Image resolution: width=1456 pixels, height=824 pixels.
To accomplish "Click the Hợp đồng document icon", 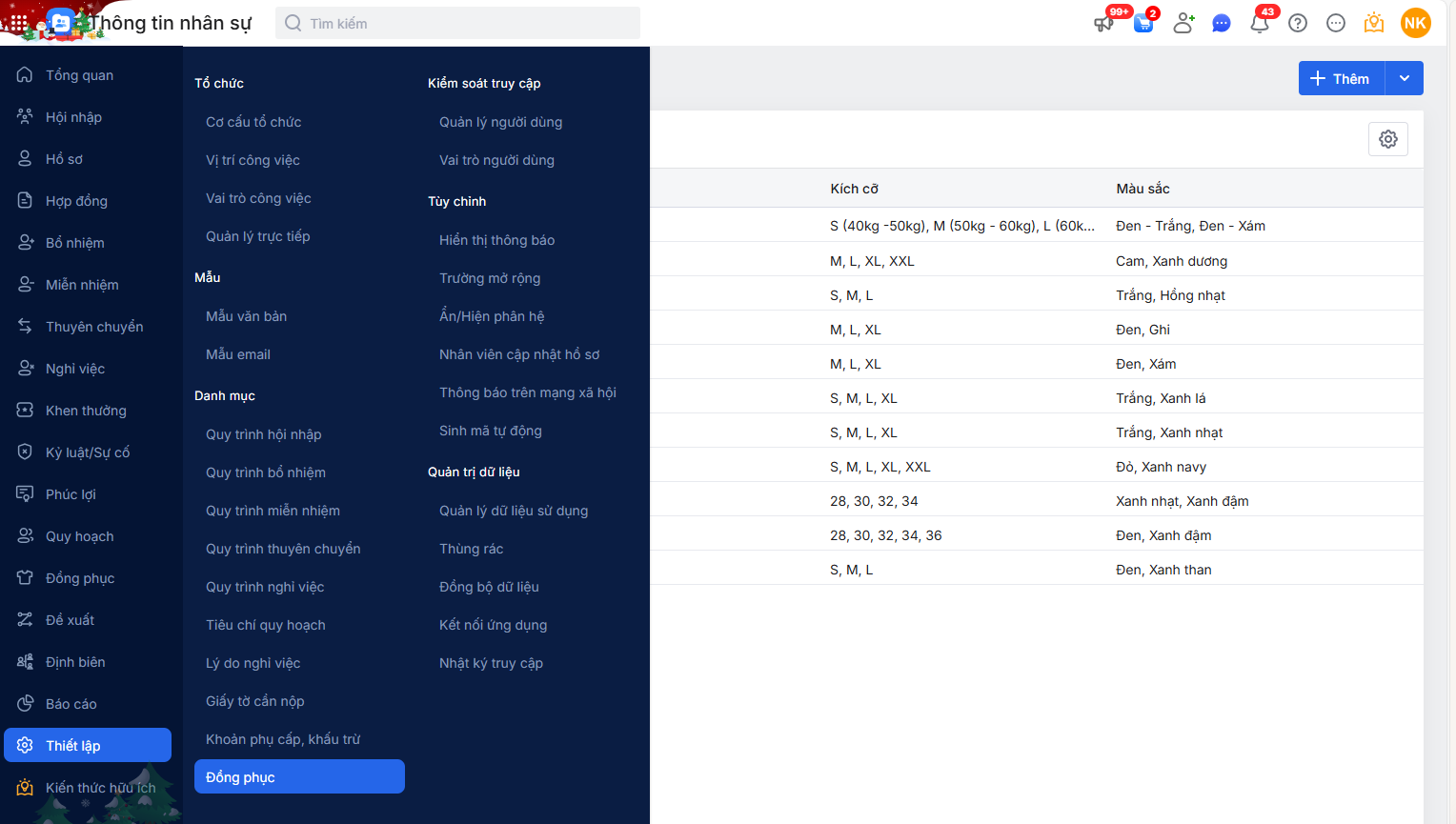I will tap(26, 200).
